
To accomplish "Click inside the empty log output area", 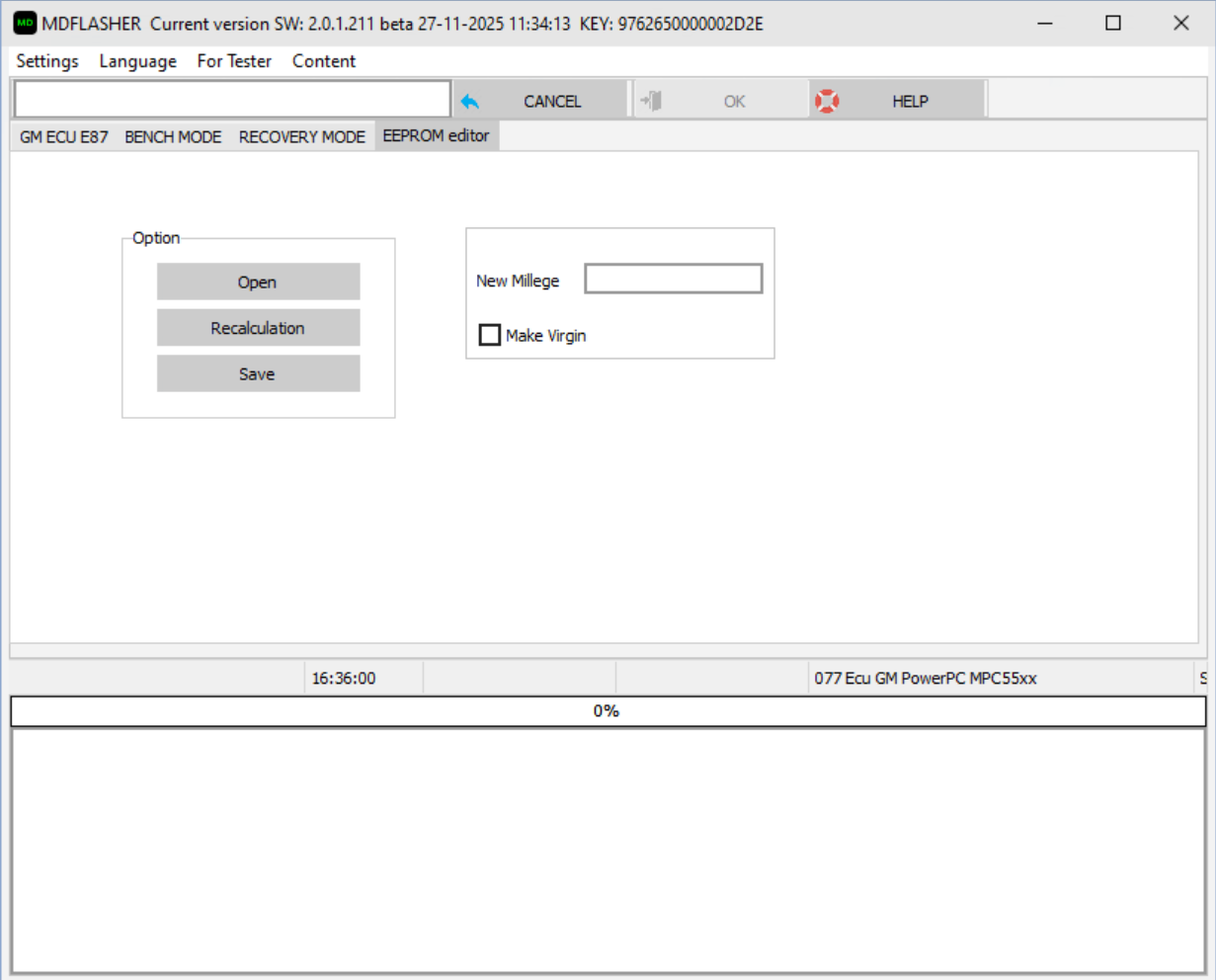I will tap(608, 850).
